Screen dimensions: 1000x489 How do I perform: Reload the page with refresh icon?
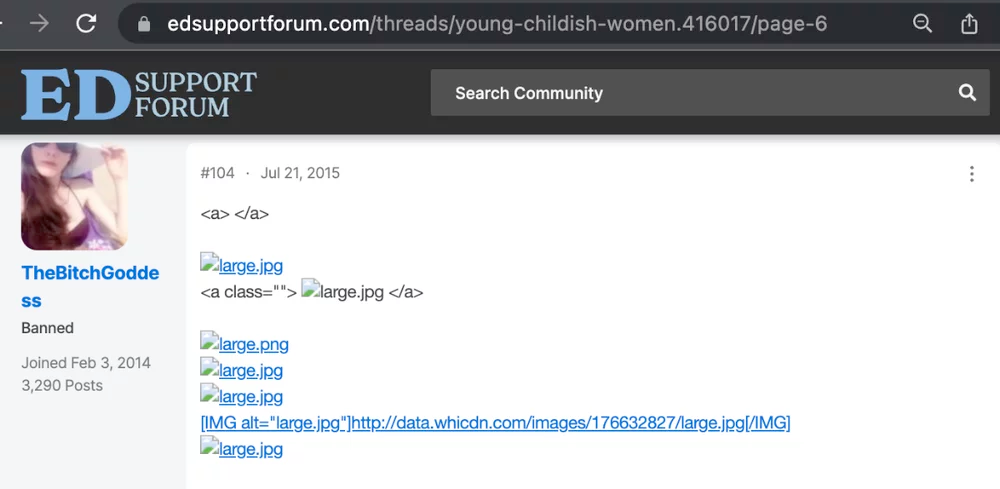point(86,24)
